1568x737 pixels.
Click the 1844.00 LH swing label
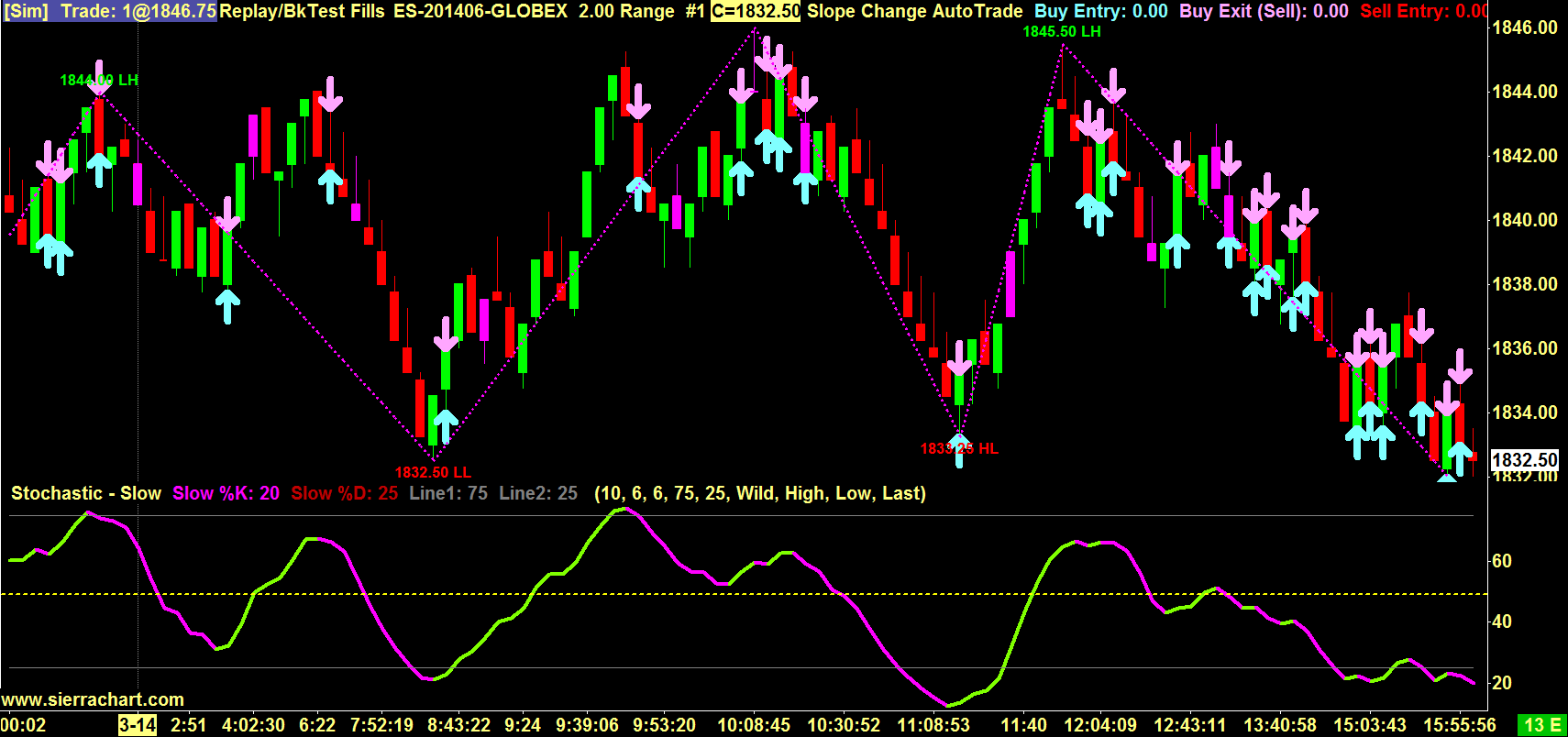(x=99, y=81)
